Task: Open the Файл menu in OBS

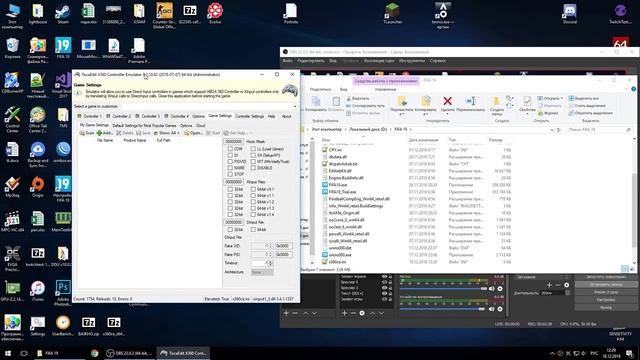Action: [x=287, y=61]
